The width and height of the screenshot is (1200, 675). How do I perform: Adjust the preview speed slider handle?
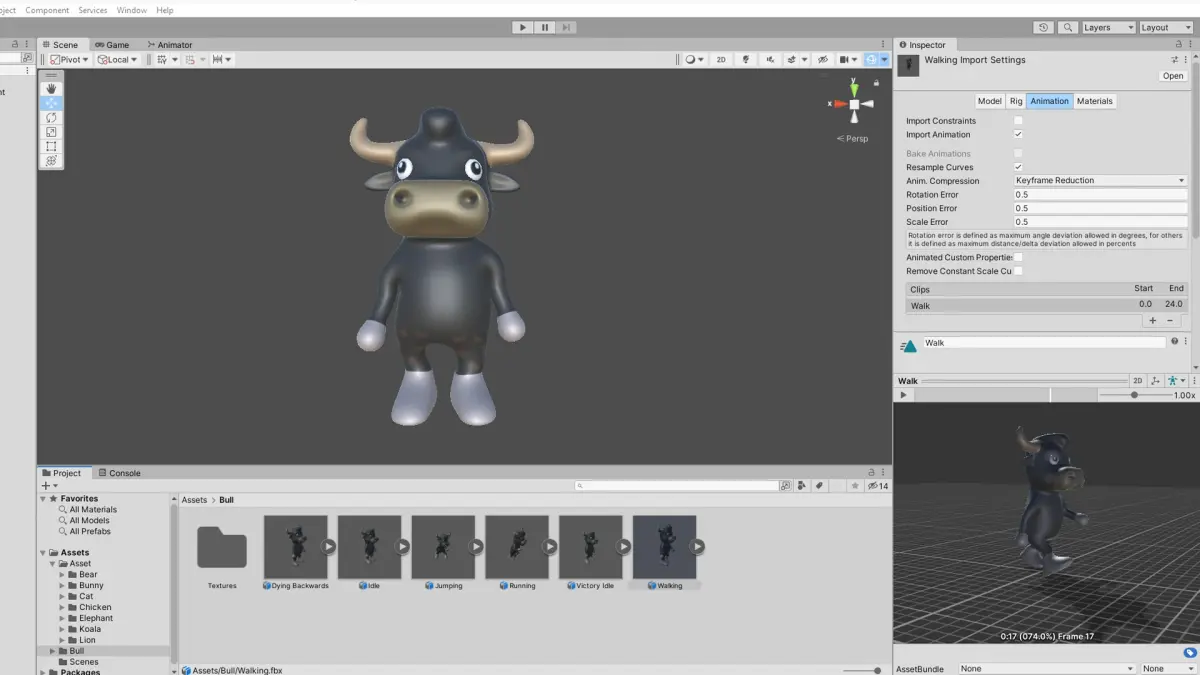tap(1134, 395)
